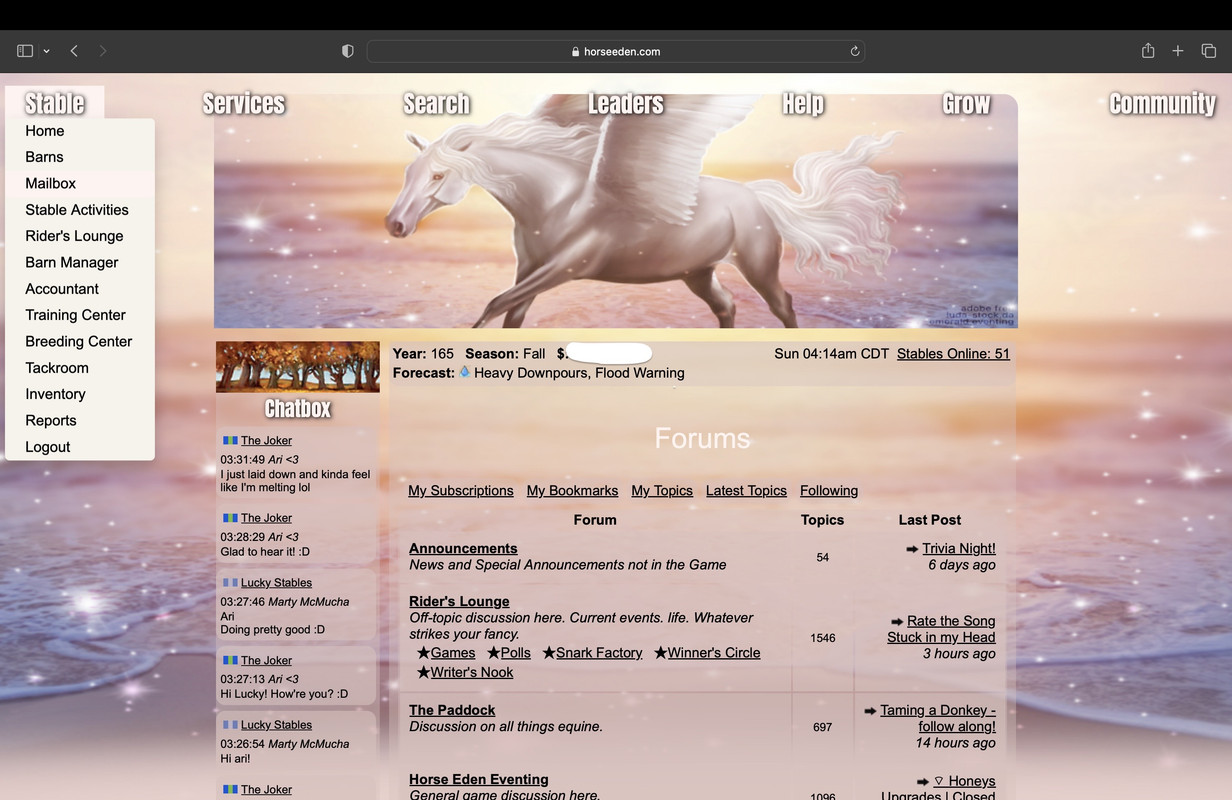The image size is (1232, 800).
Task: Open Latest Topics link
Action: pyautogui.click(x=746, y=490)
